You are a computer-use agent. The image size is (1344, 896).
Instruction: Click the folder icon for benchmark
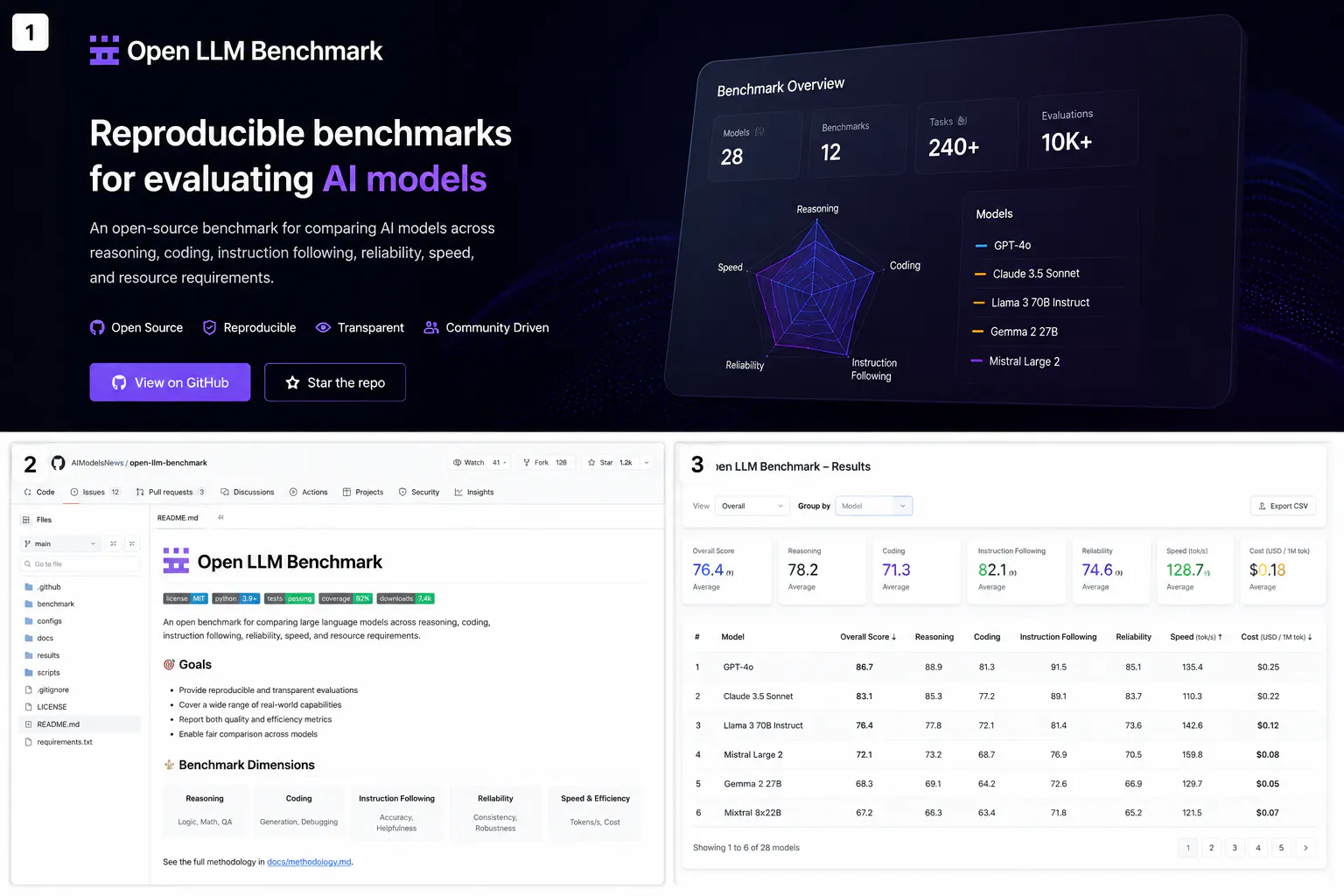[29, 604]
